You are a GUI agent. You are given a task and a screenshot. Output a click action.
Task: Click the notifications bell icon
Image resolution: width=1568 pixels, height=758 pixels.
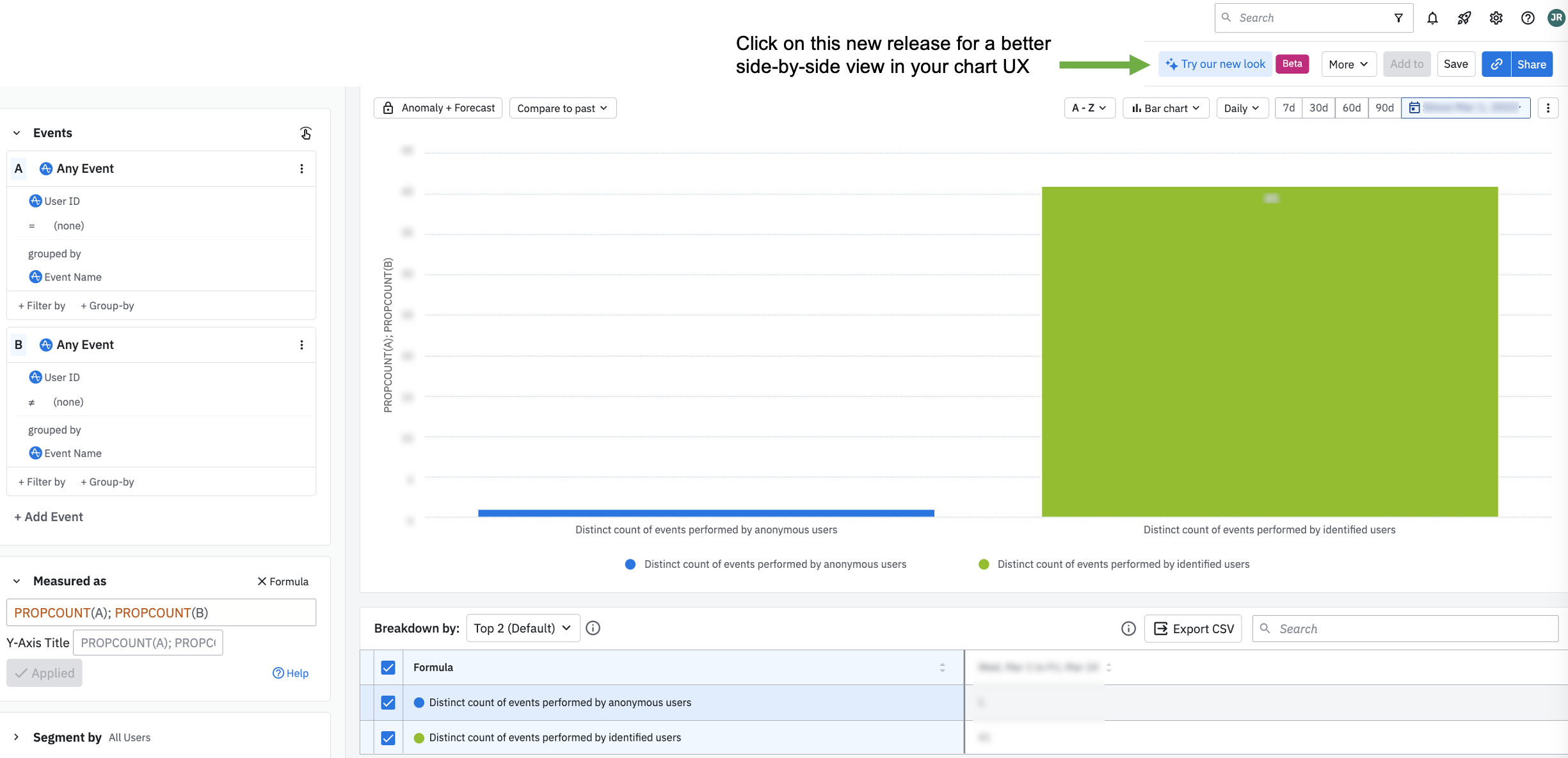(x=1432, y=18)
